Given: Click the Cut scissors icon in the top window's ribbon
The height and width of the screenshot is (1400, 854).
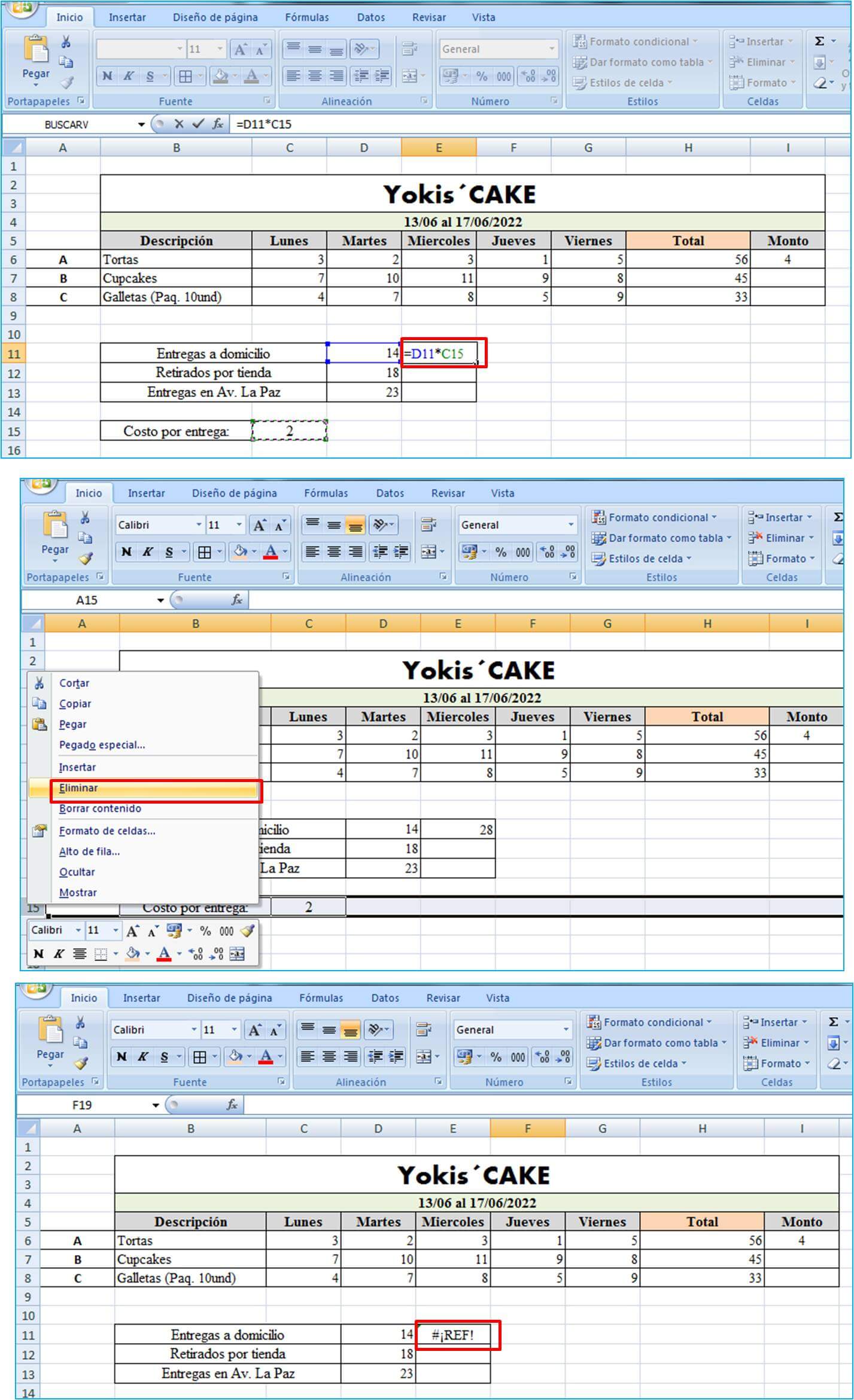Looking at the screenshot, I should coord(66,41).
